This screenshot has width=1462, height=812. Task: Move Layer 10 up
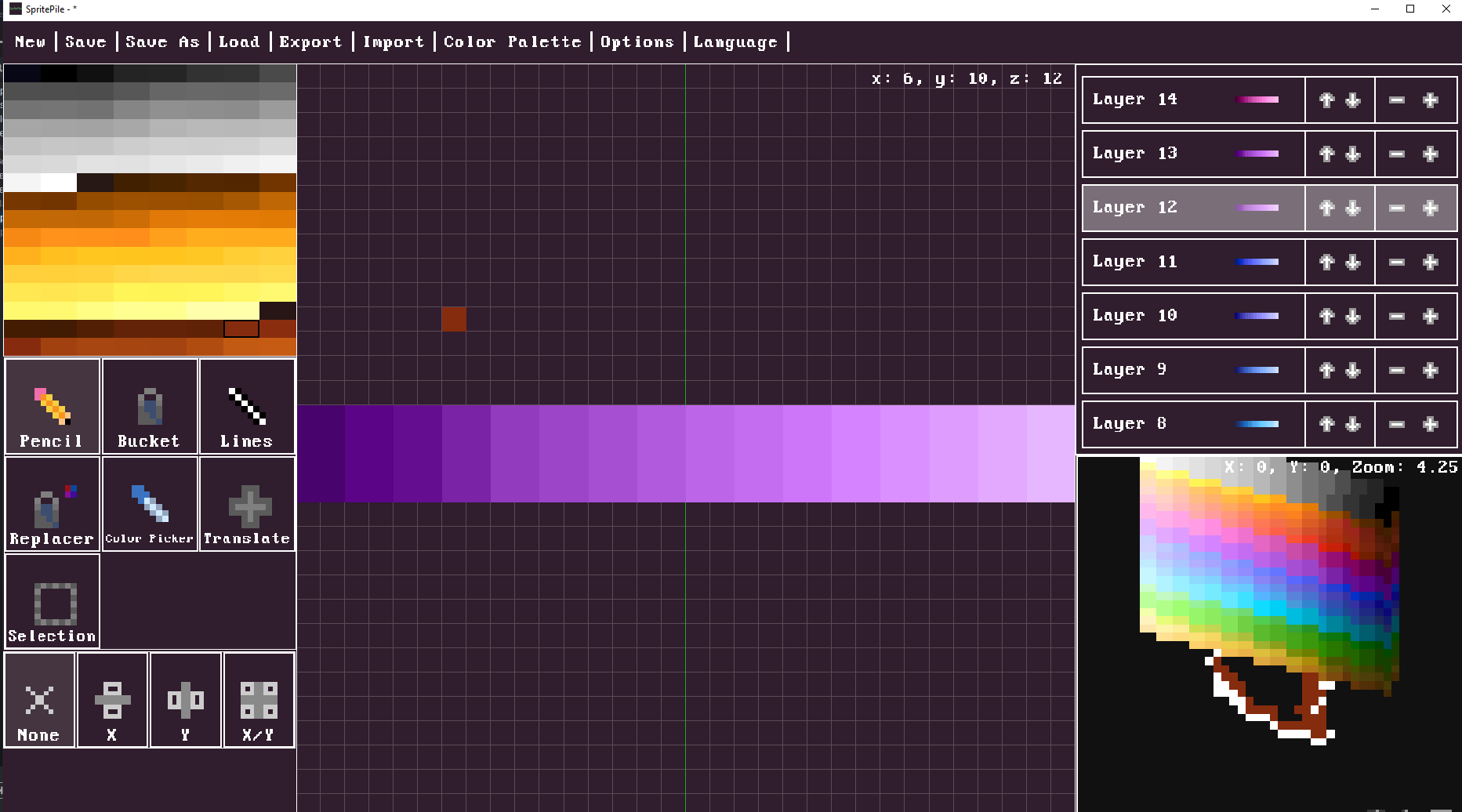[x=1326, y=316]
